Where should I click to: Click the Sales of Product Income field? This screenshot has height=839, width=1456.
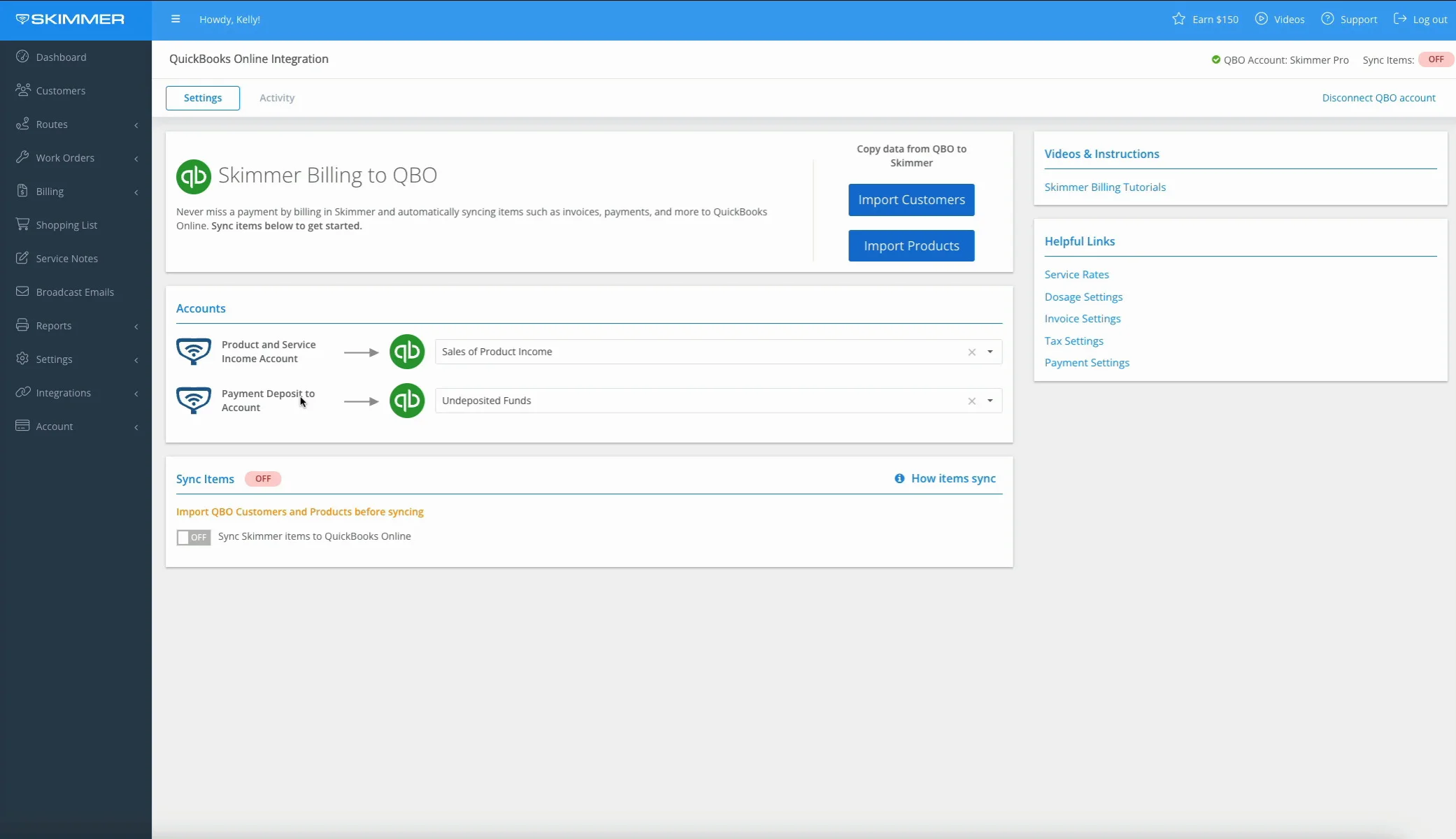coord(718,352)
